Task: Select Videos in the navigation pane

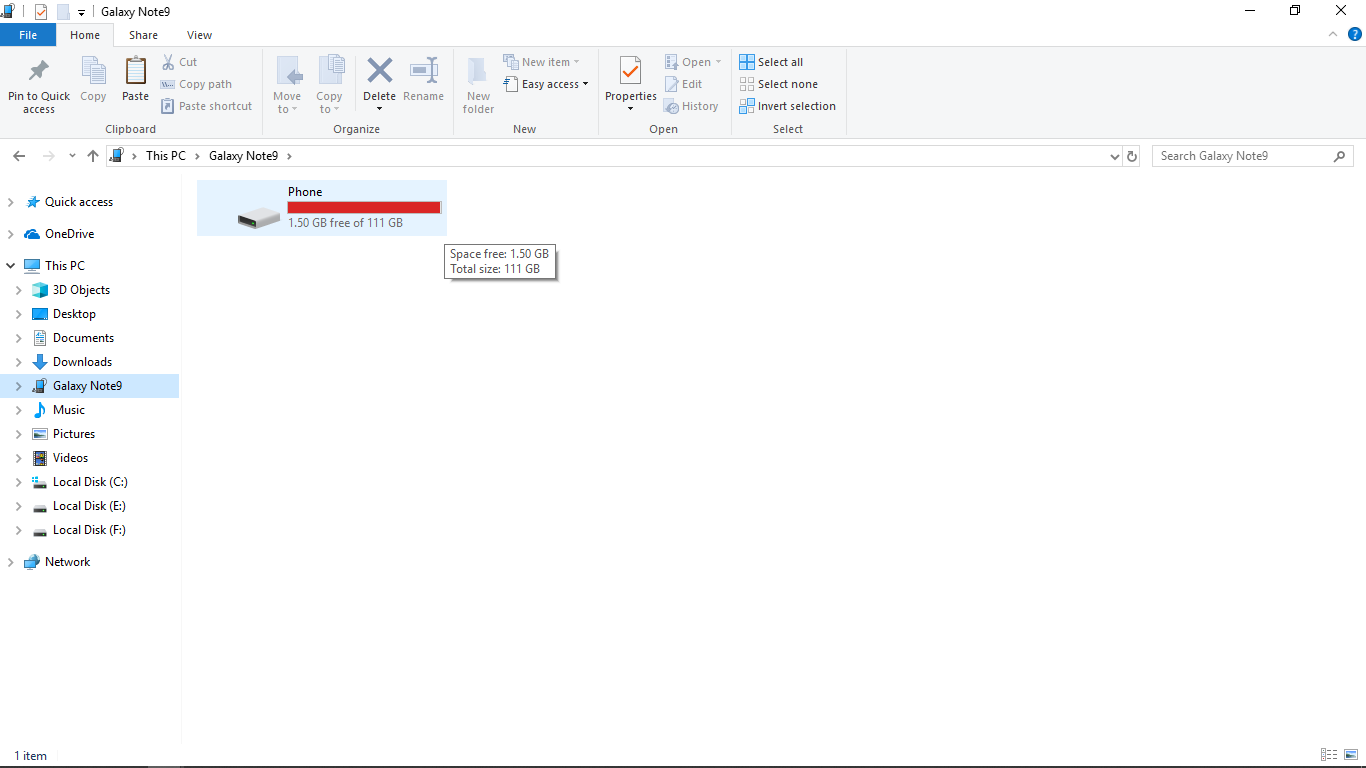Action: coord(70,458)
